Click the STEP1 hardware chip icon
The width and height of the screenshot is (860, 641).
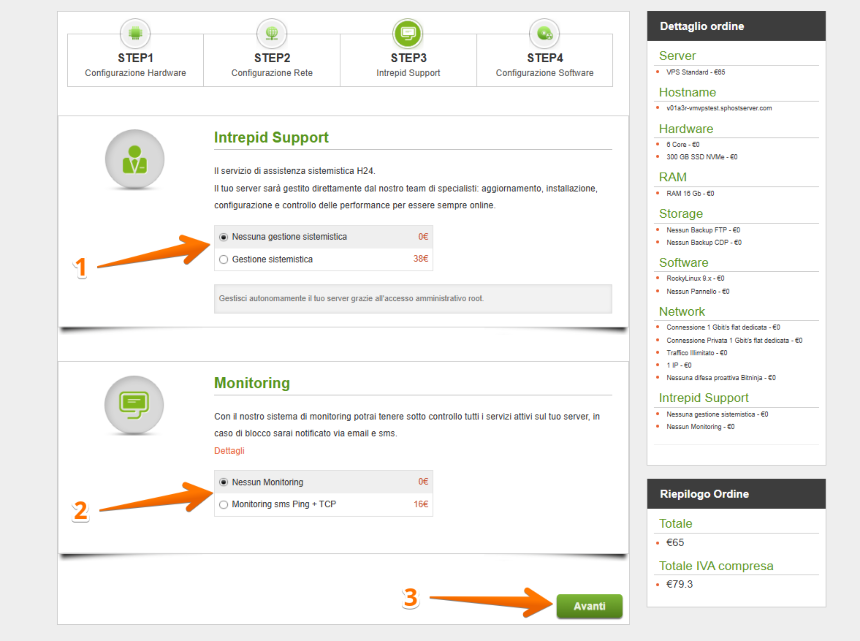click(135, 33)
